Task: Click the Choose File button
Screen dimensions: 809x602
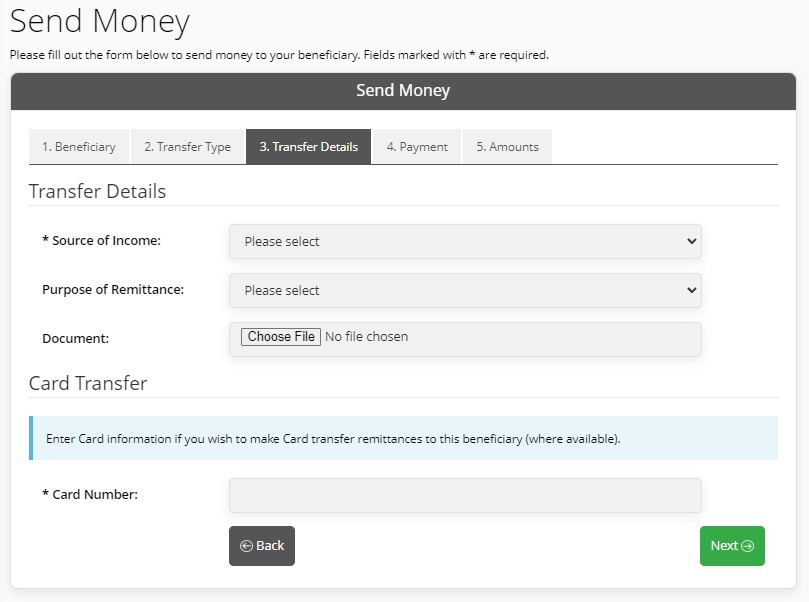Action: [281, 337]
